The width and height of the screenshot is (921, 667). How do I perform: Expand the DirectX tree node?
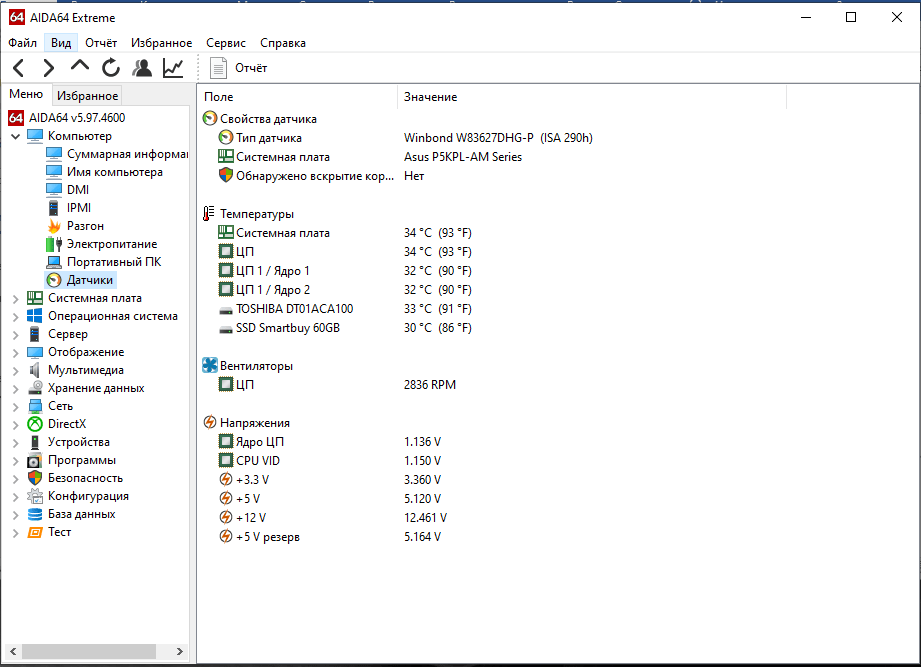point(15,425)
